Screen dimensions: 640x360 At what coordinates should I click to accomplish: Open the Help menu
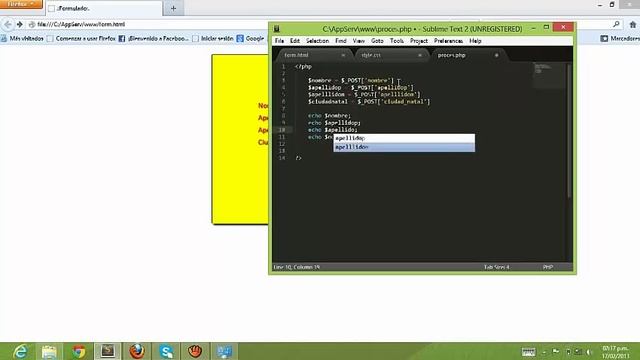pyautogui.click(x=475, y=41)
